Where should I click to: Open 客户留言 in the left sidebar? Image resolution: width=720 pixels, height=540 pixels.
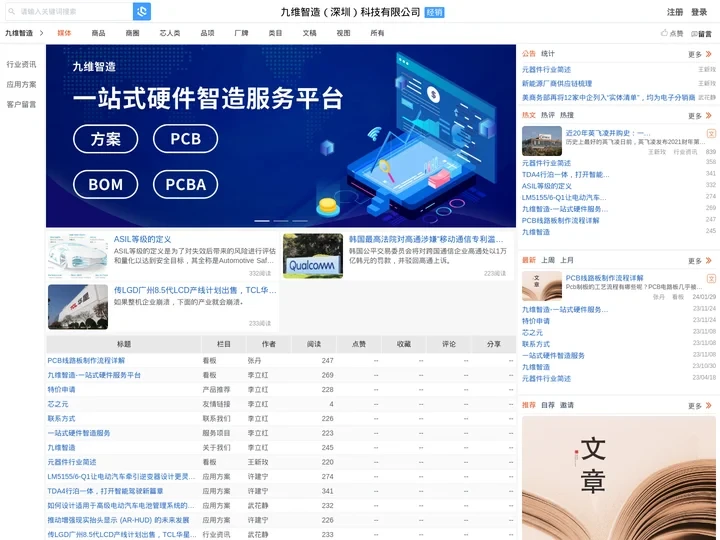pos(21,105)
